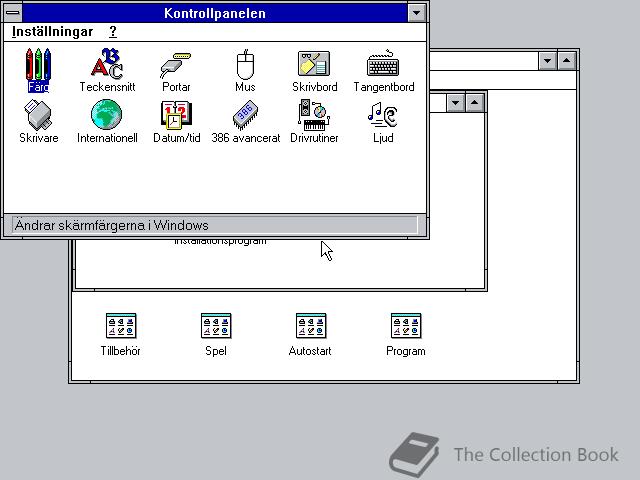Image resolution: width=640 pixels, height=480 pixels.
Task: Minimize the Kontrollpanelen window with down arrow
Action: (x=416, y=13)
